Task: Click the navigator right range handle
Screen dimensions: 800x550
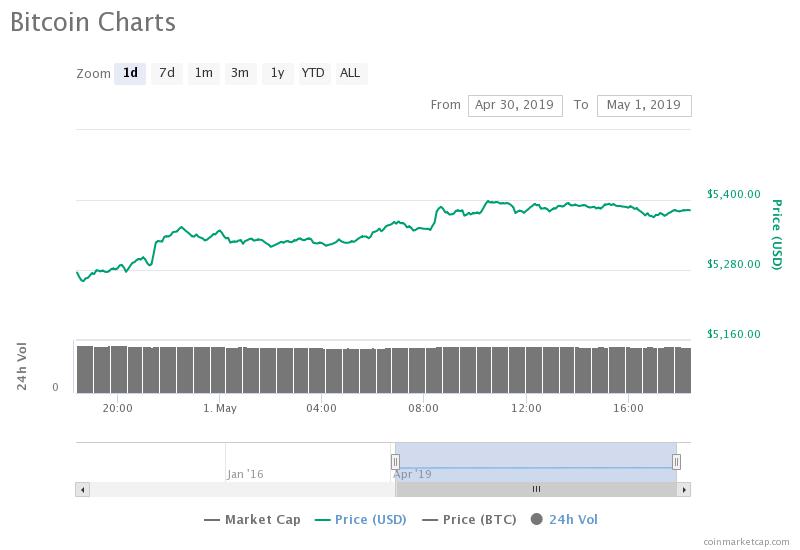Action: click(677, 461)
